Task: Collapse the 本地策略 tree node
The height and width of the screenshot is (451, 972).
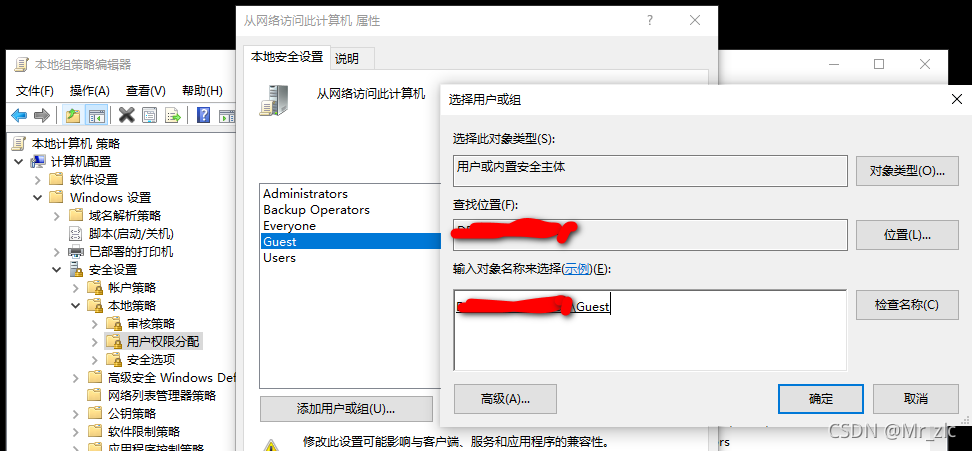Action: coord(76,305)
